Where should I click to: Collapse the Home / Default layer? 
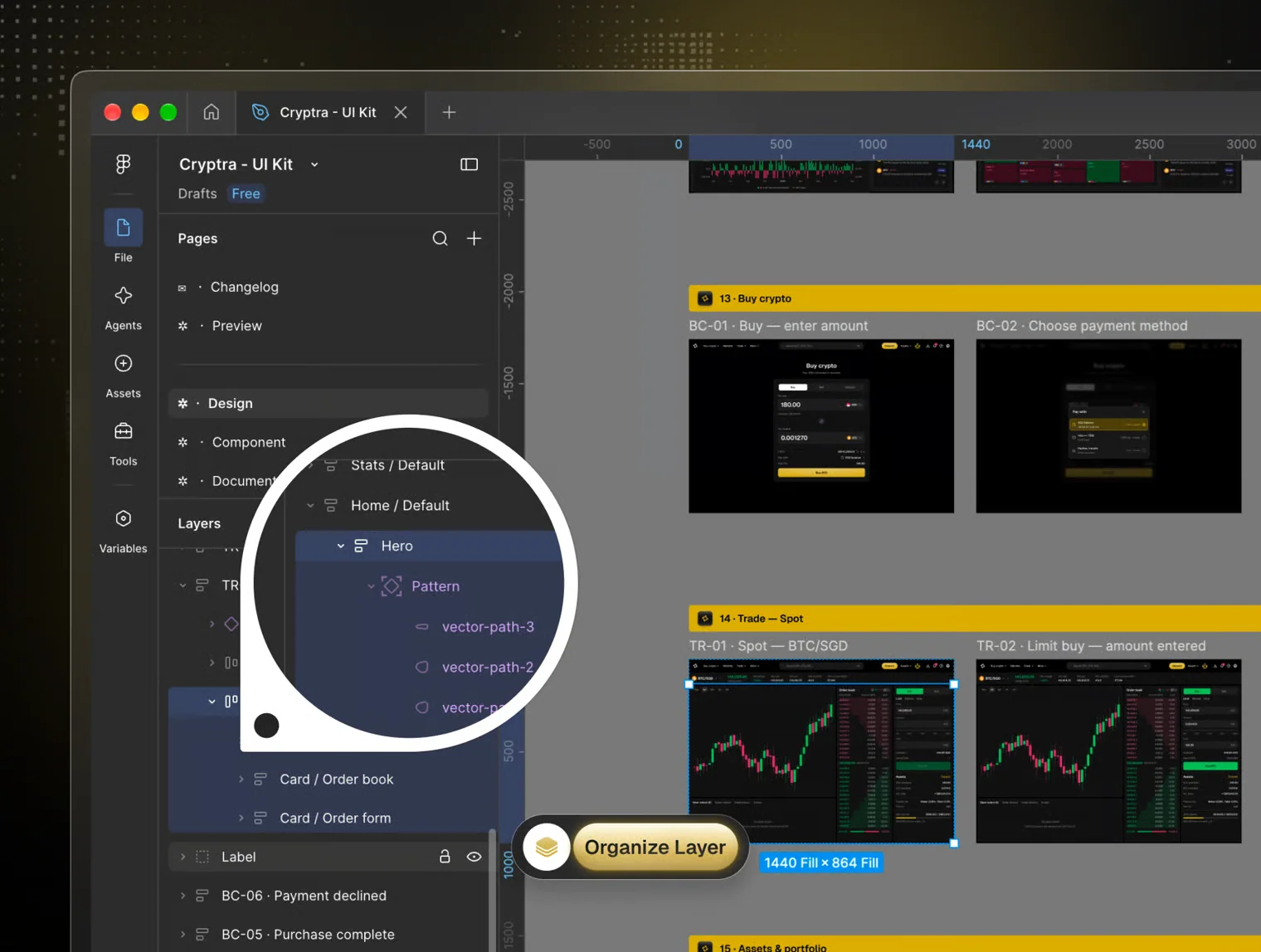click(x=310, y=505)
